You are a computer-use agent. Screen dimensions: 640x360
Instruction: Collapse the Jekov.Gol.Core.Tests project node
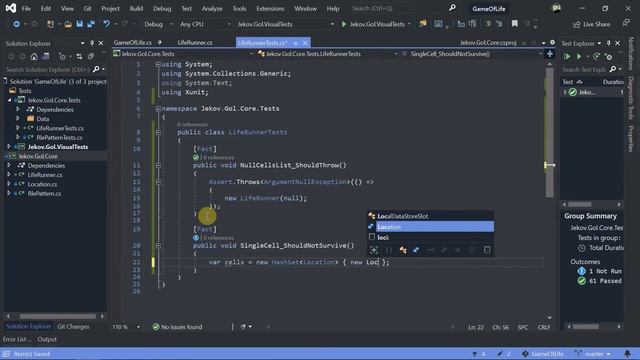pyautogui.click(x=9, y=100)
